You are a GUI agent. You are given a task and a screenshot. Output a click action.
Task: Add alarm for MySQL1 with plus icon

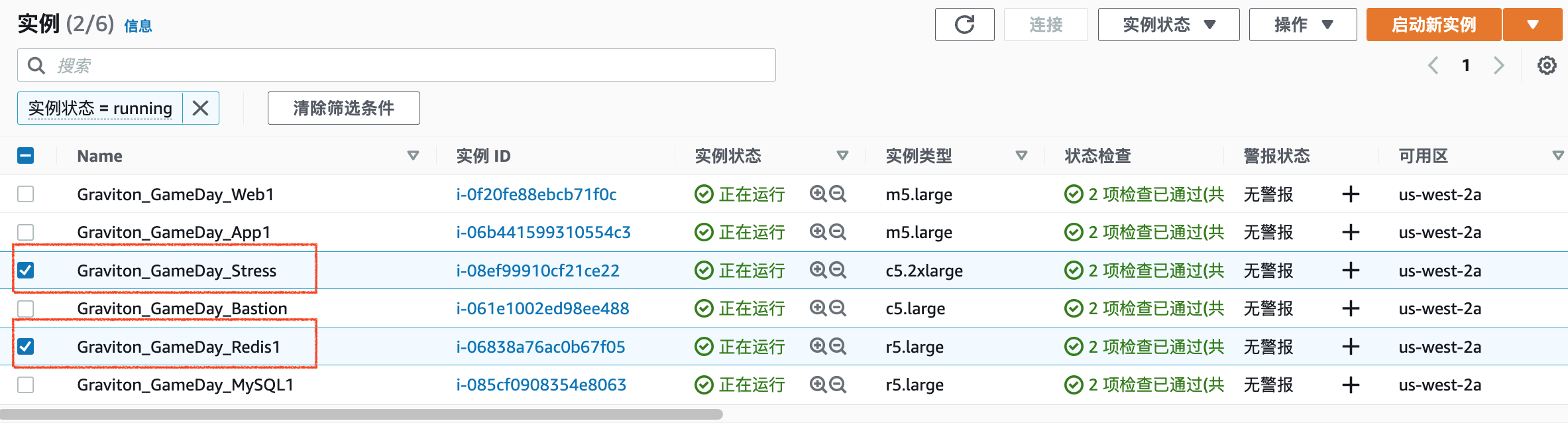(x=1350, y=385)
